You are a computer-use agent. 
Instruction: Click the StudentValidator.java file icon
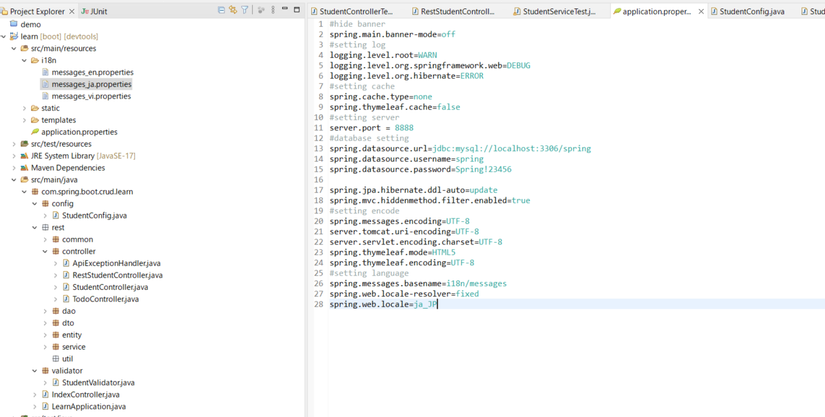[56, 382]
